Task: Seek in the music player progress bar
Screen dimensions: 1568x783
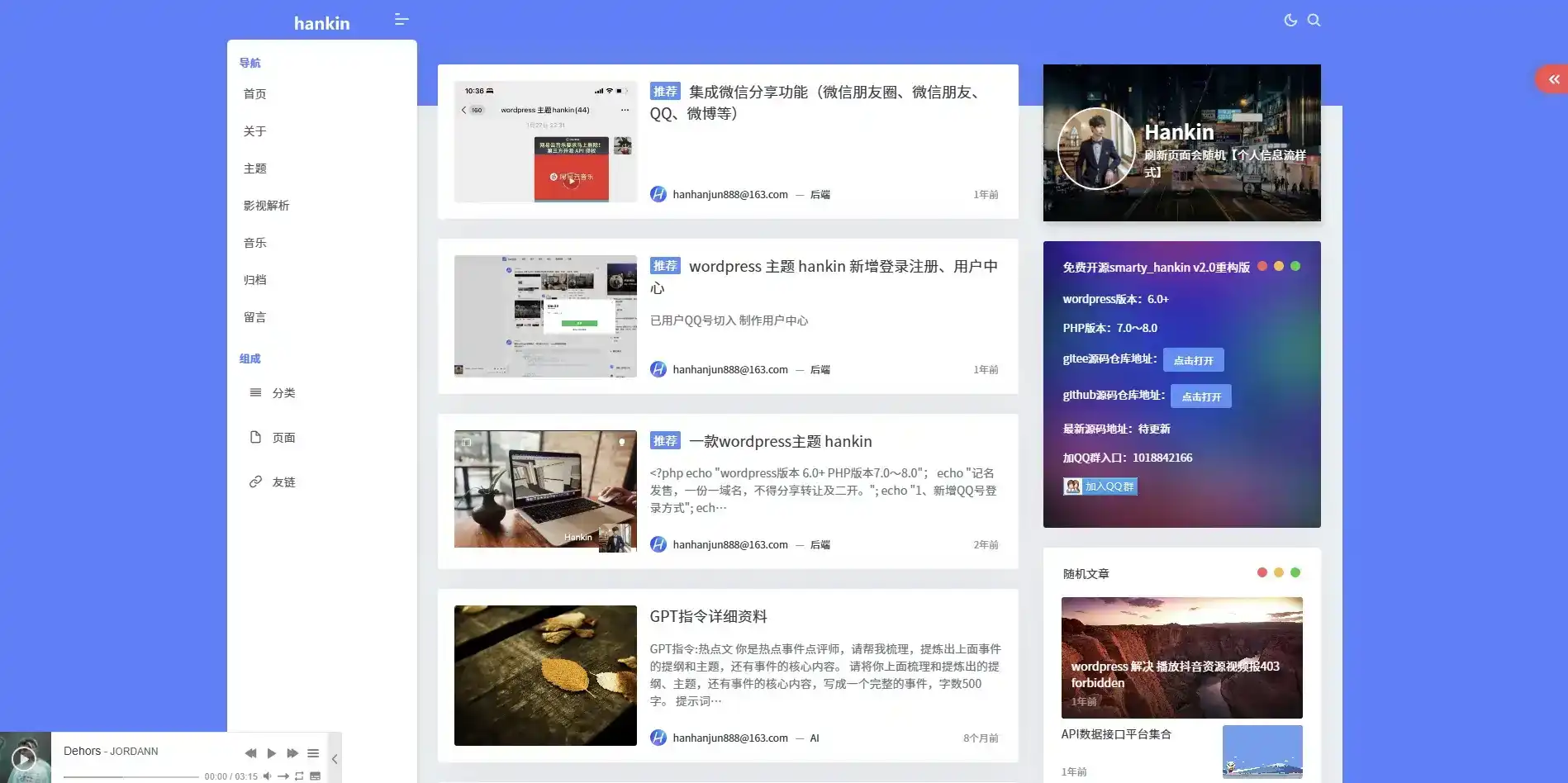Action: point(131,776)
